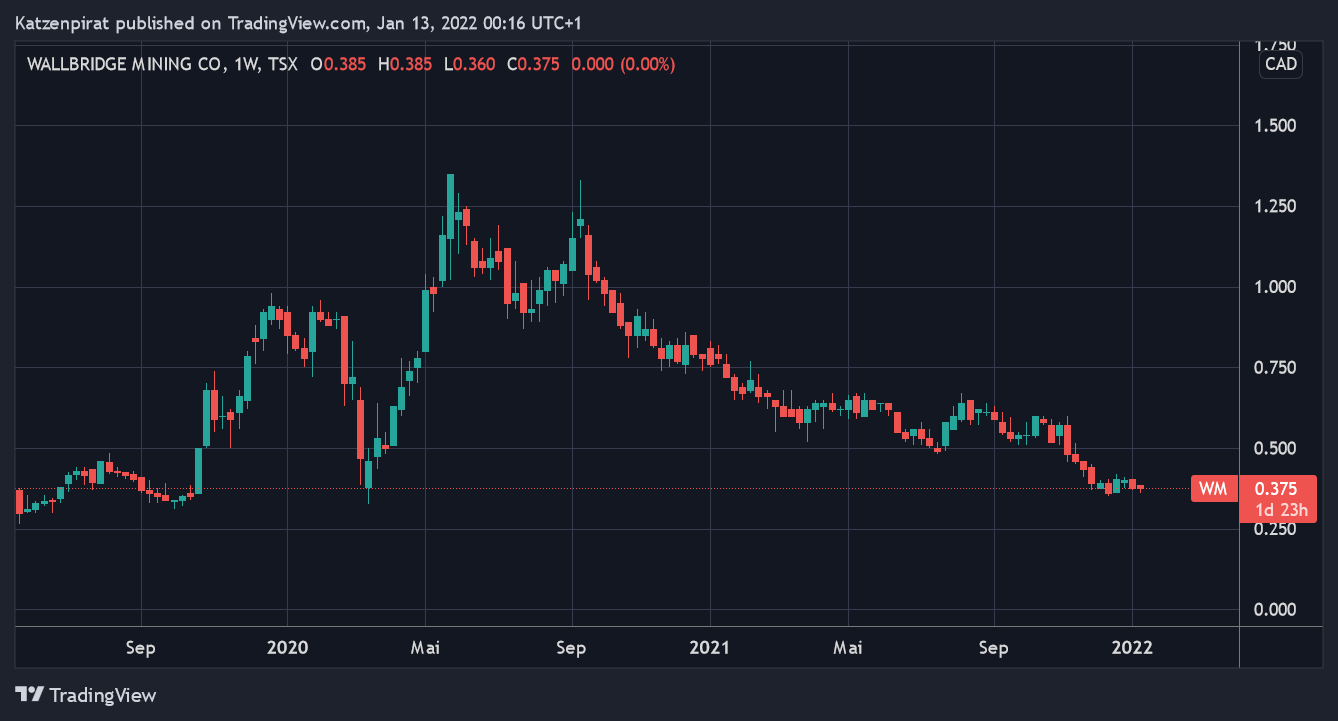Screen dimensions: 1338x721
Task: Click the L0.360 low value in legend
Action: coord(470,64)
